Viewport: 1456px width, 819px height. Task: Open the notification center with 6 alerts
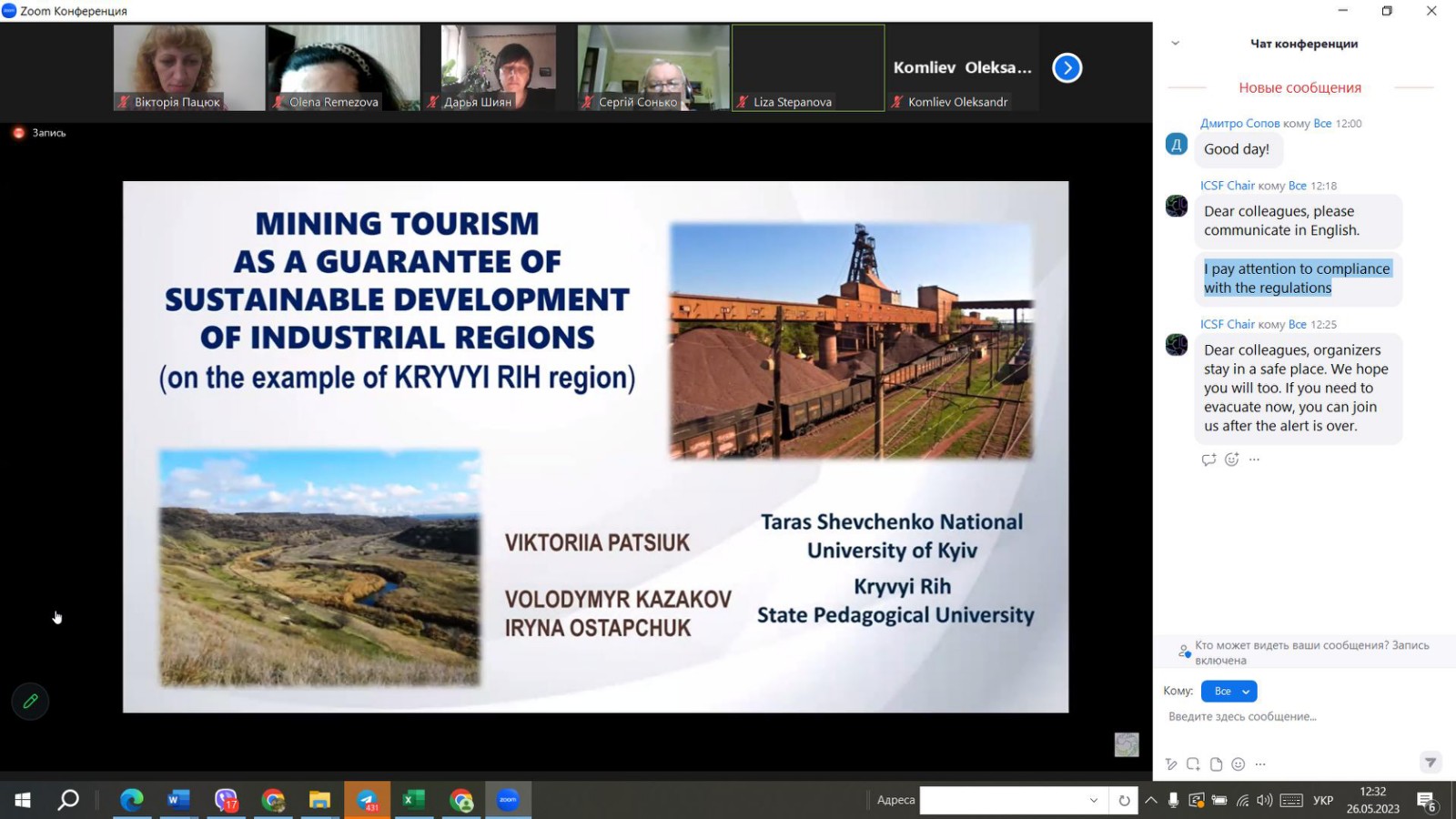pos(1427,801)
